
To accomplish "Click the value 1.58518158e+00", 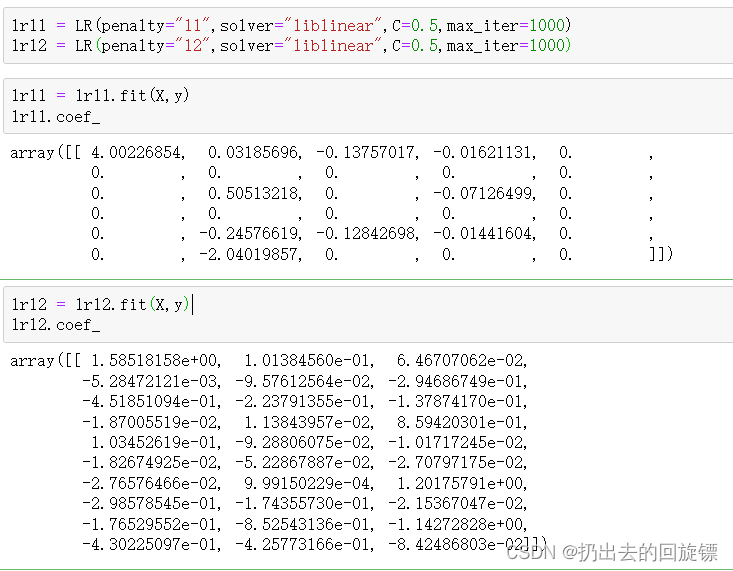I will [154, 361].
